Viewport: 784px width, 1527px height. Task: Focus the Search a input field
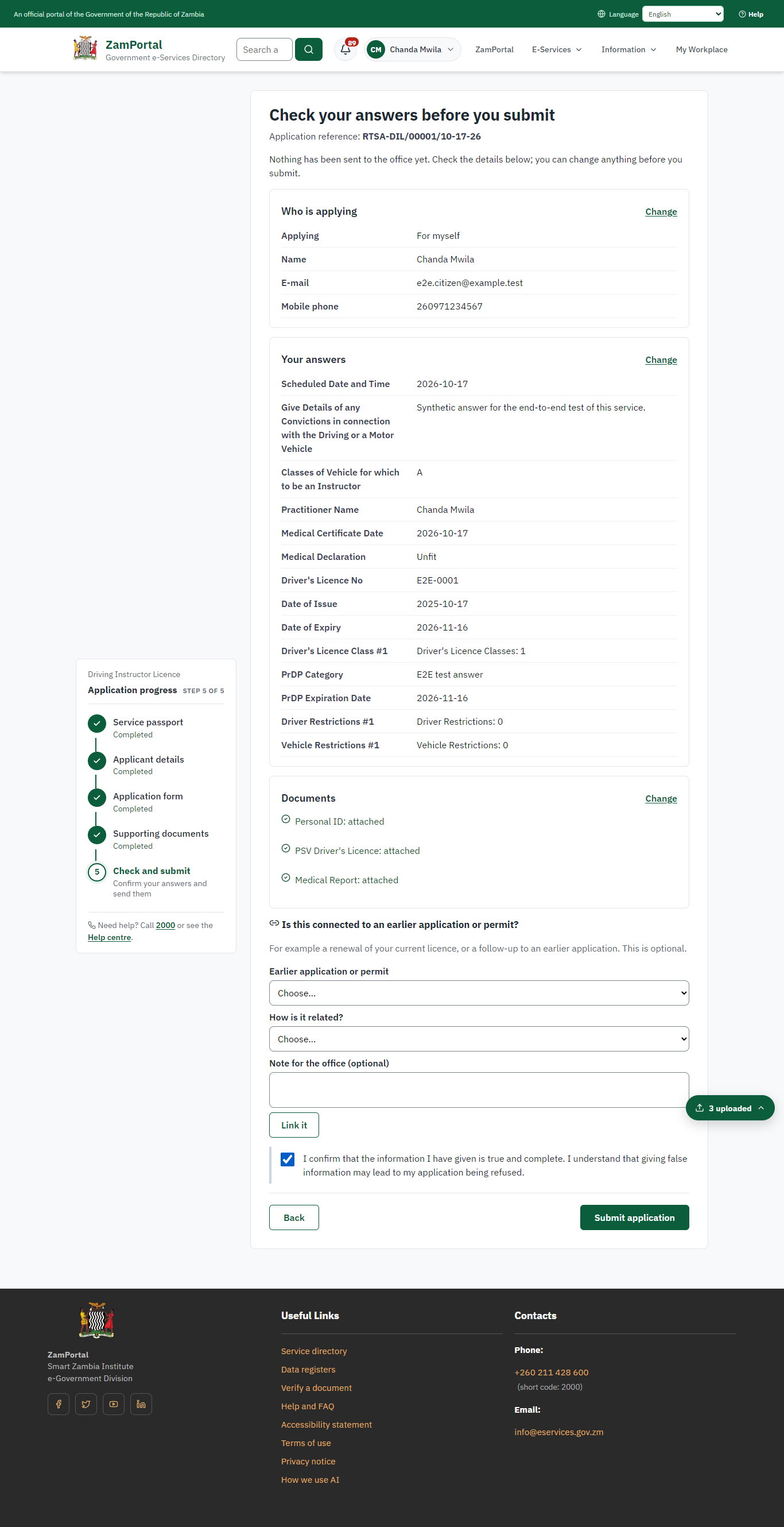click(x=264, y=49)
